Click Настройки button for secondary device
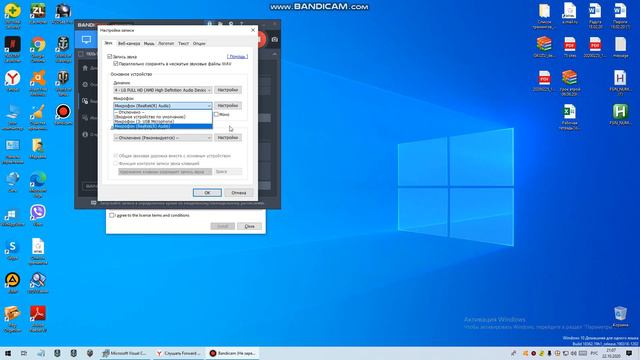The width and height of the screenshot is (640, 360). pos(228,138)
